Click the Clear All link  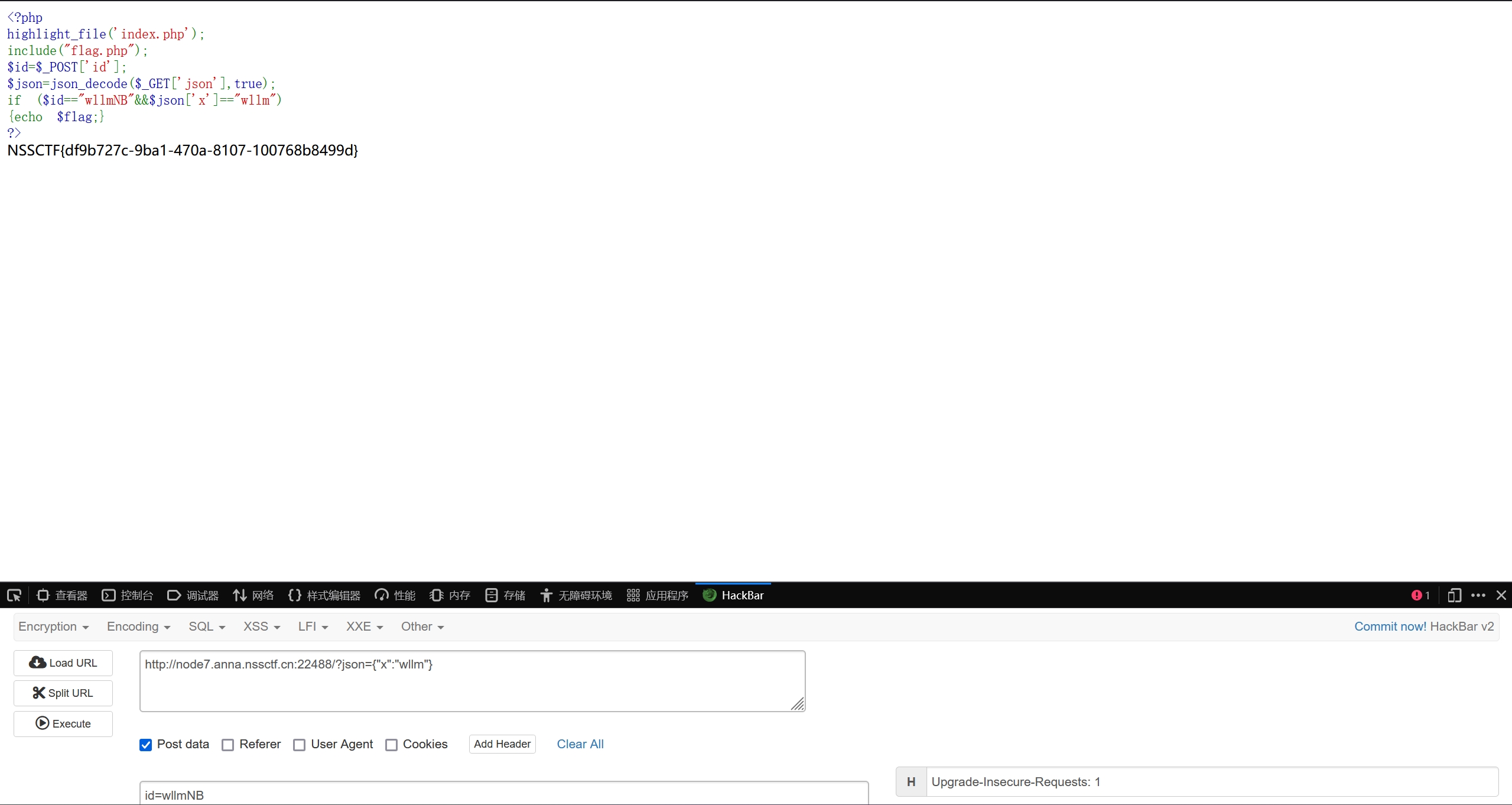point(580,744)
